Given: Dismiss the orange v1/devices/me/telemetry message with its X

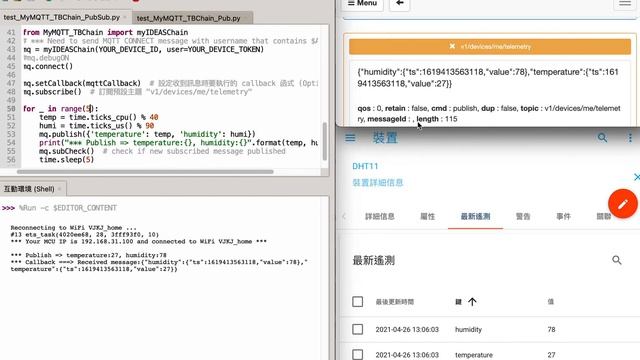Looking at the screenshot, I should [x=452, y=47].
